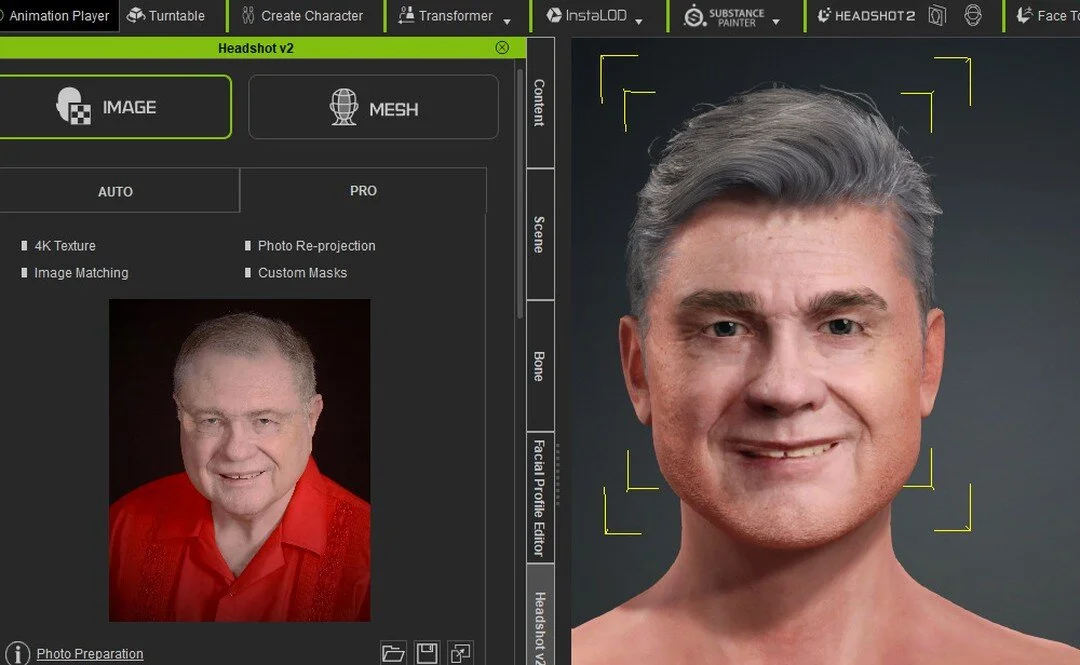Open the InstaLOD dropdown menu
The image size is (1080, 665).
coord(640,19)
